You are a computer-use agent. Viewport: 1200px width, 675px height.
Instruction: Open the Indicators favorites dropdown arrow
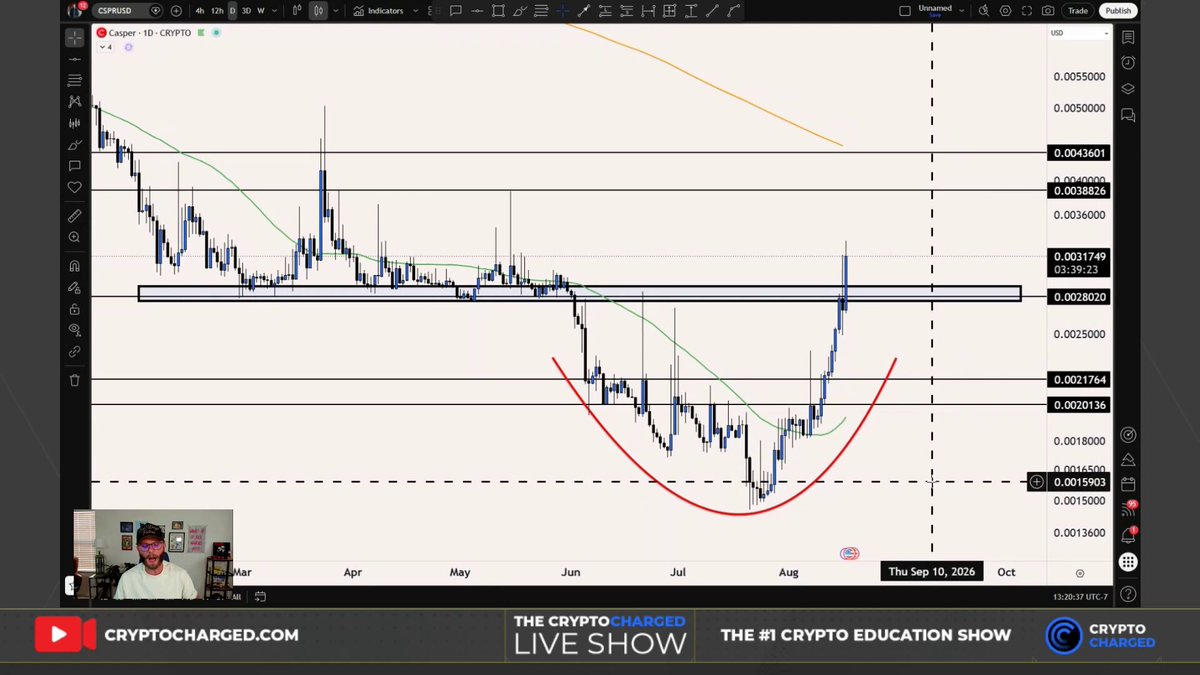pyautogui.click(x=418, y=11)
